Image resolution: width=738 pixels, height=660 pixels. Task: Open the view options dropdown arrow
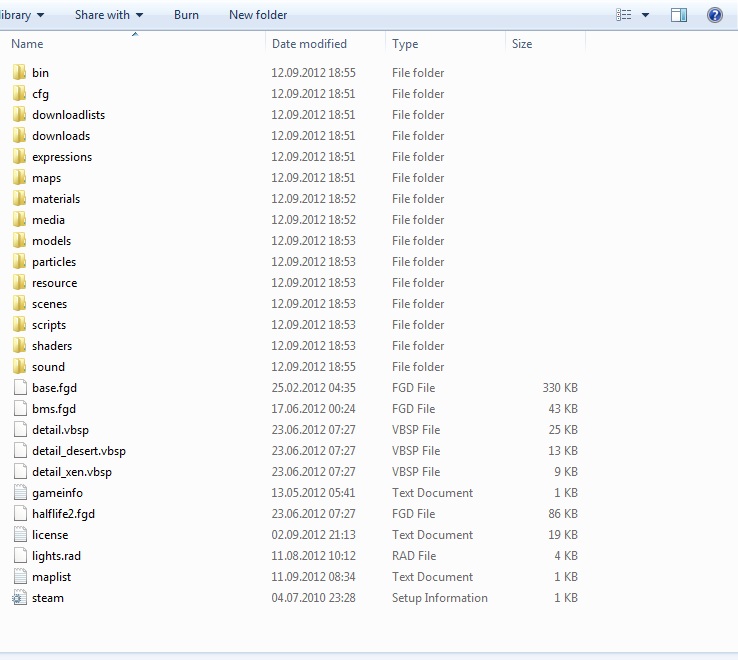pyautogui.click(x=646, y=15)
